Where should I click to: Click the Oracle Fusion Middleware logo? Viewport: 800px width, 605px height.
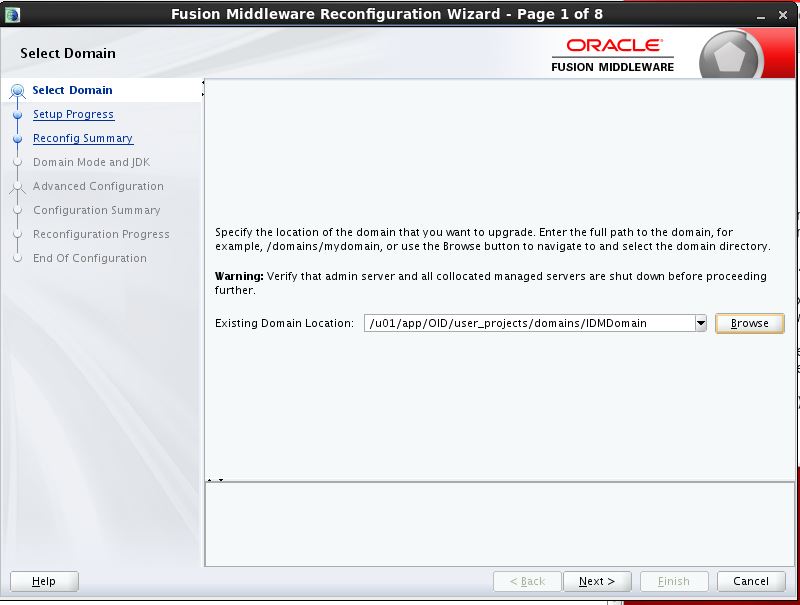tap(612, 55)
